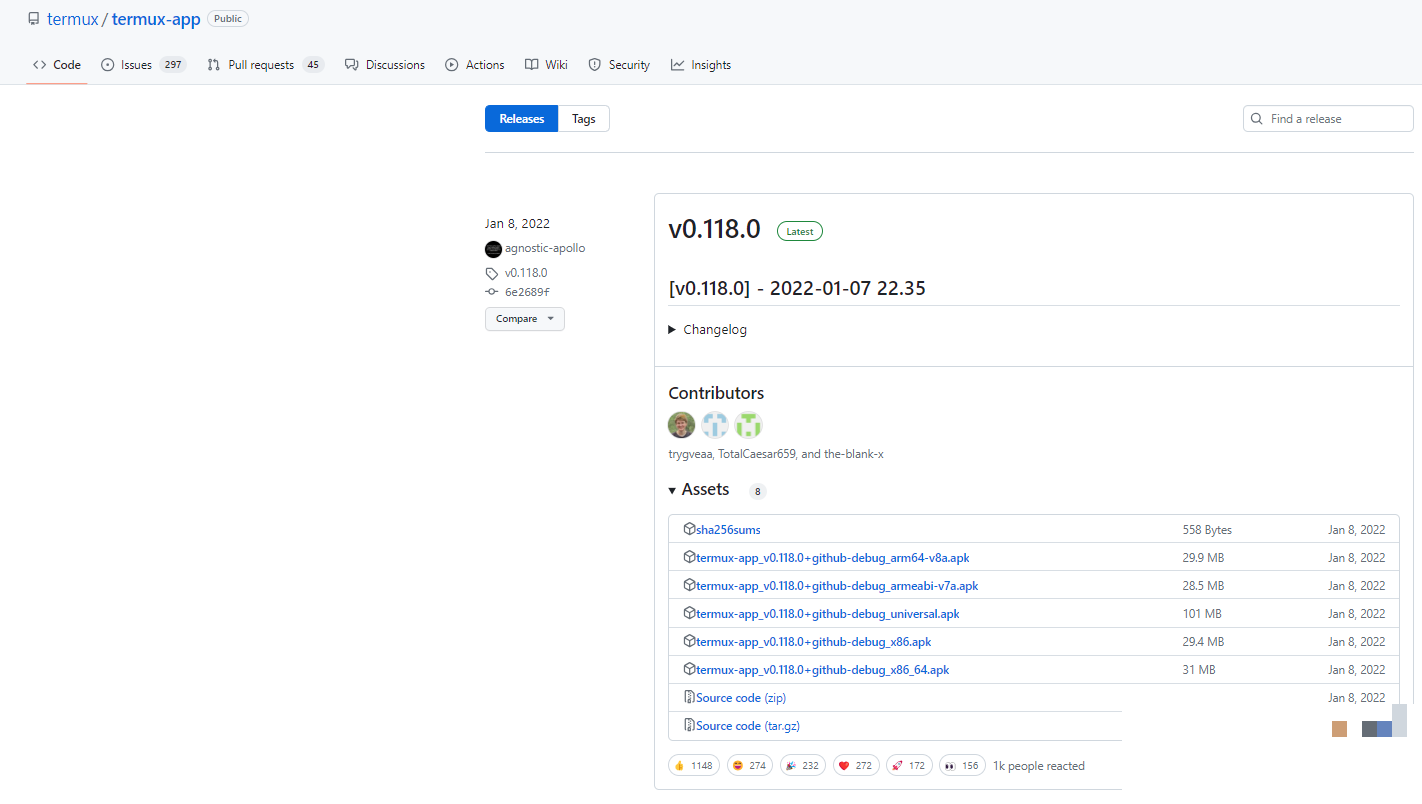React with rocket (172)
1422x804 pixels.
tap(909, 766)
